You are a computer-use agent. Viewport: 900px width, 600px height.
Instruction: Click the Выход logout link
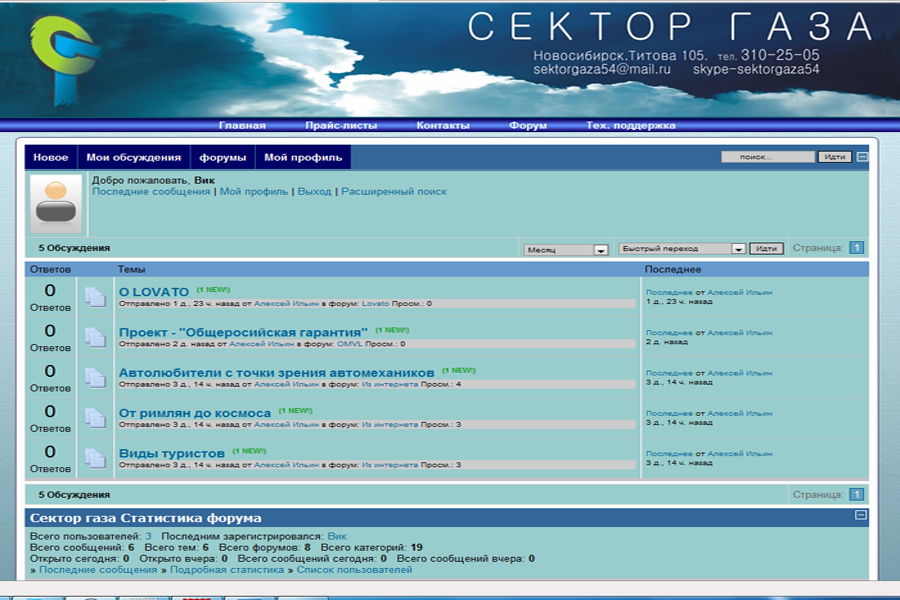(314, 191)
